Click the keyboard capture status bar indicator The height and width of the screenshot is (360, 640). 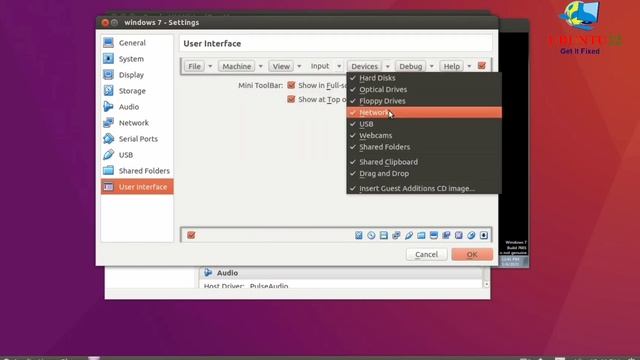click(x=484, y=235)
